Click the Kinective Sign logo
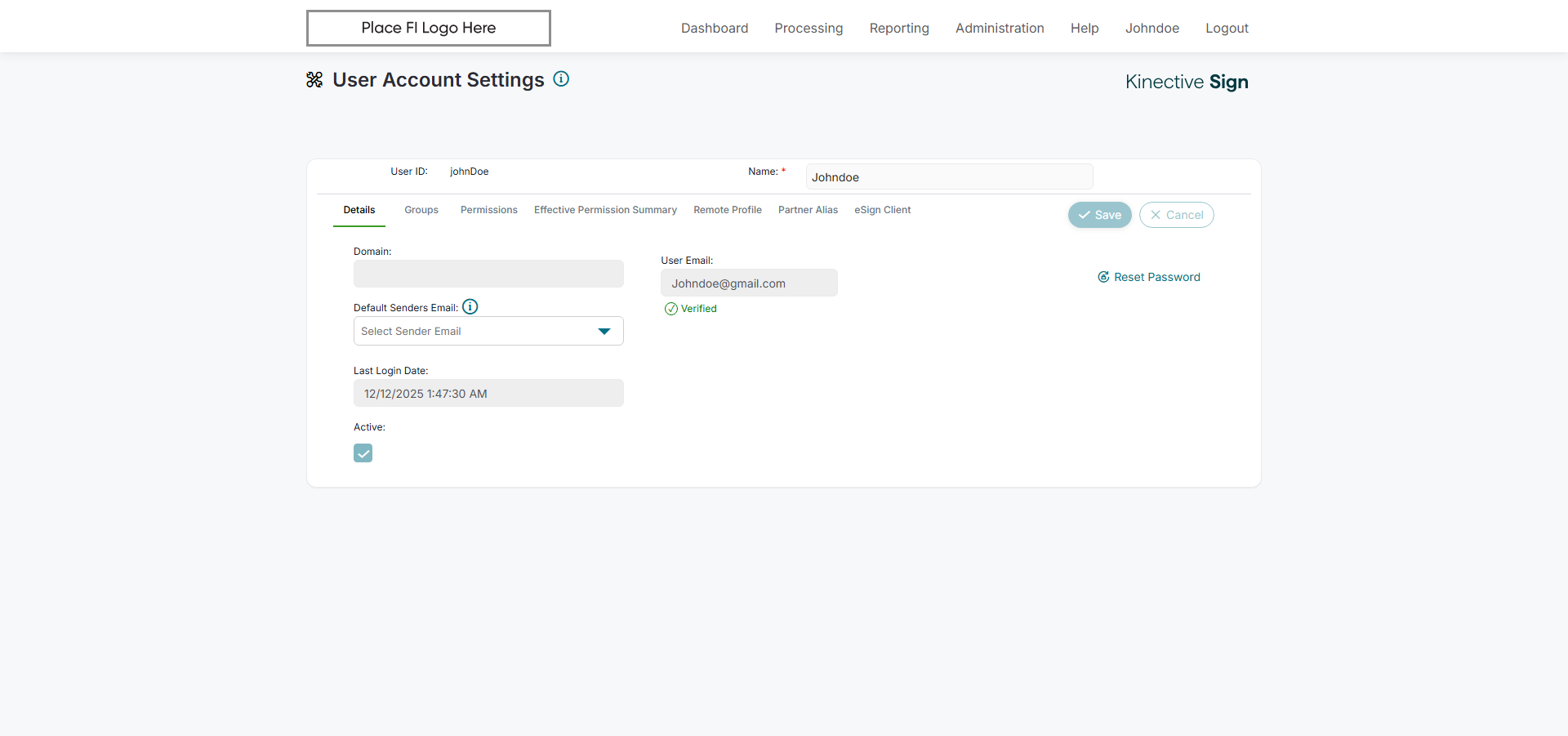Viewport: 1568px width, 736px height. [1187, 82]
